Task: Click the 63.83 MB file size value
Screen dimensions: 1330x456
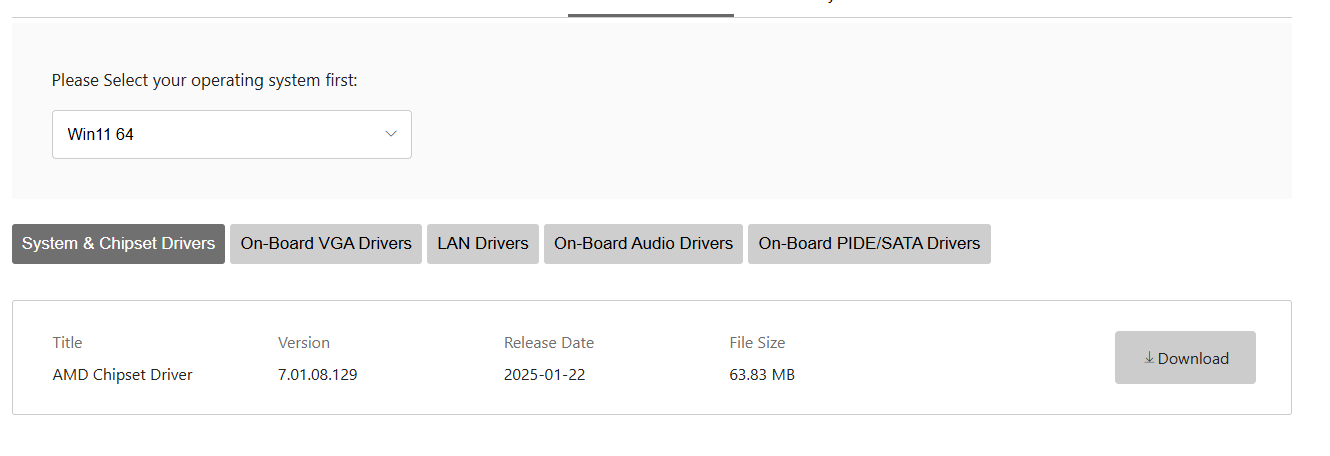Action: (762, 375)
